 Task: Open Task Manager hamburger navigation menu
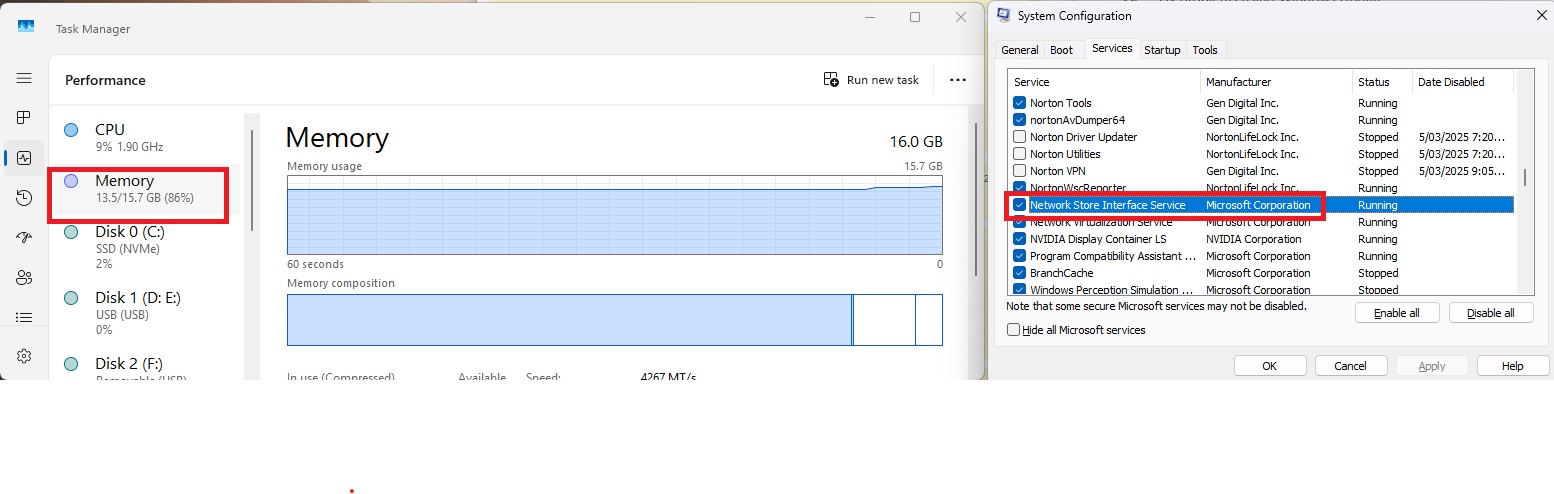tap(24, 78)
